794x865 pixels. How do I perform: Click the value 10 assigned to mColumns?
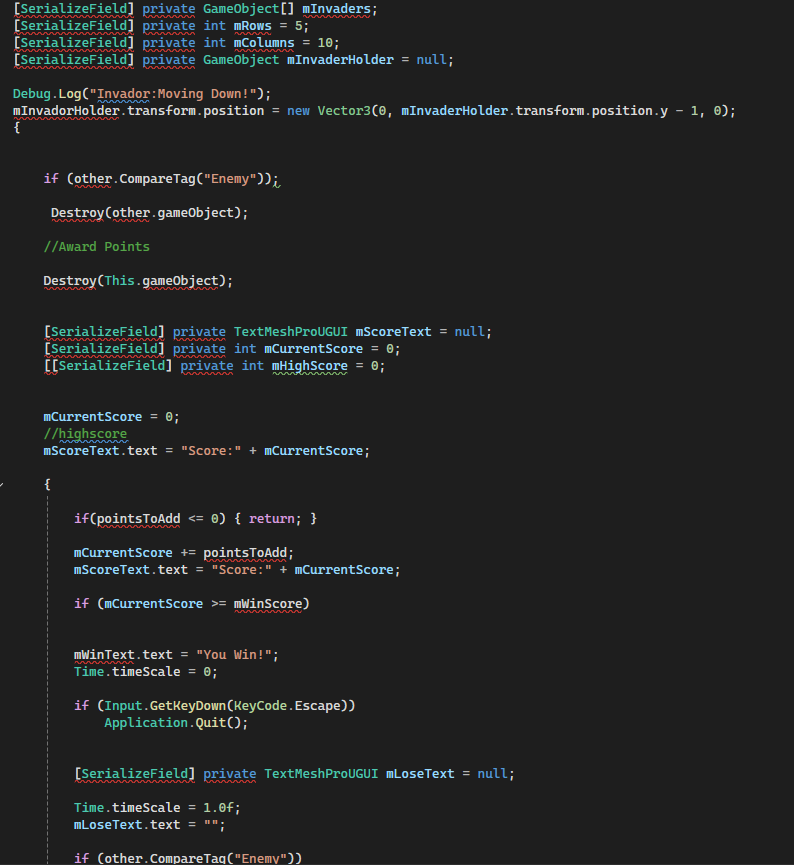pos(325,42)
